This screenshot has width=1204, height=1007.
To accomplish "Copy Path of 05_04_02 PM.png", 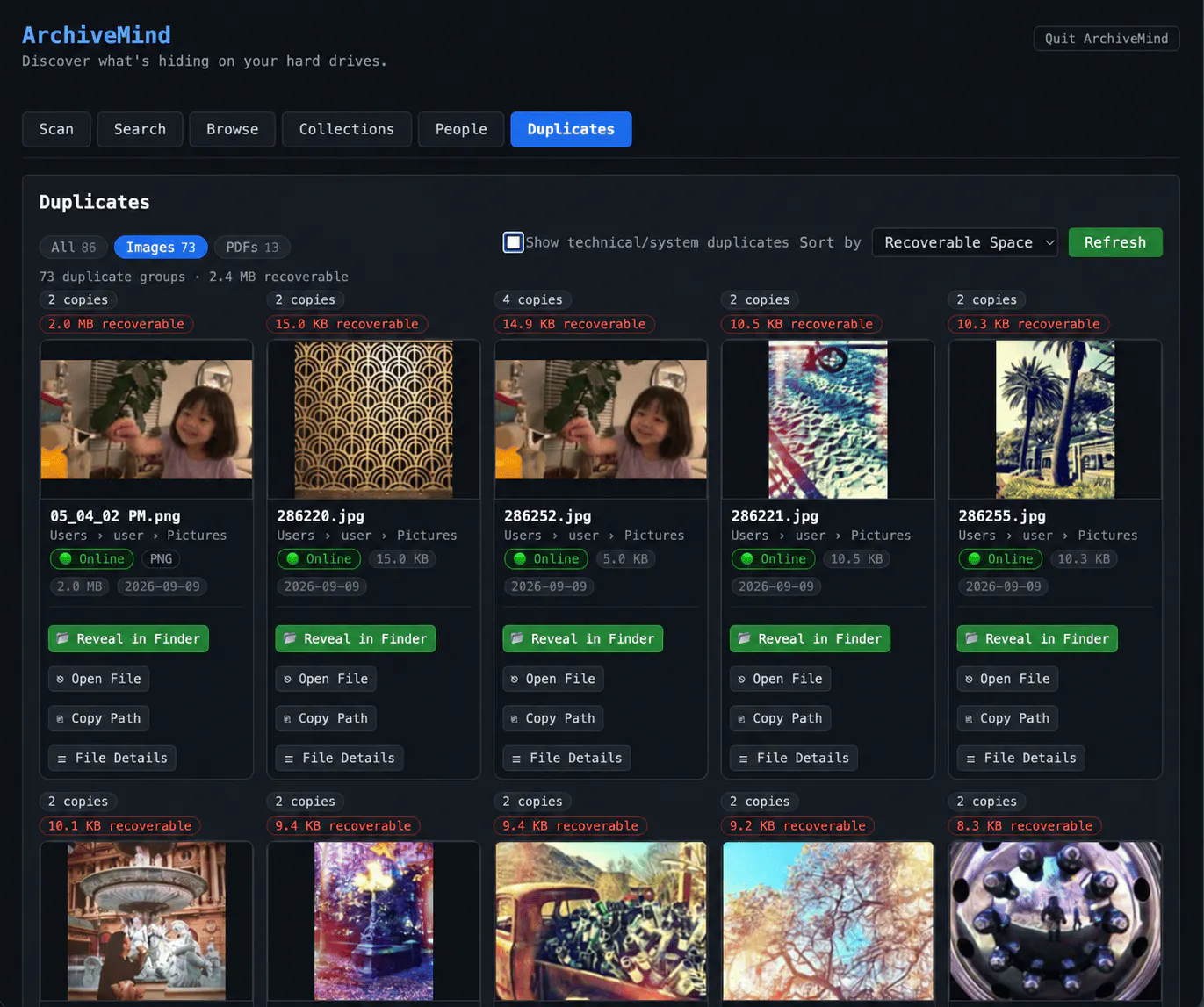I will point(98,718).
